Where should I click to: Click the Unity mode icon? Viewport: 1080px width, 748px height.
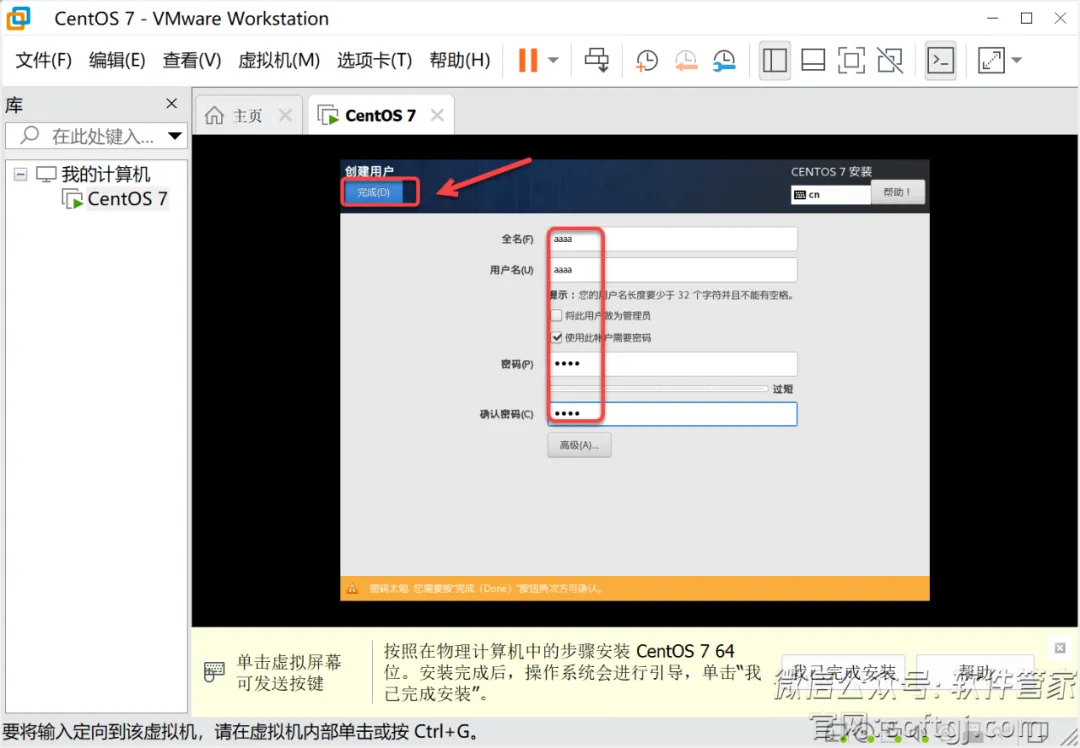pyautogui.click(x=890, y=61)
